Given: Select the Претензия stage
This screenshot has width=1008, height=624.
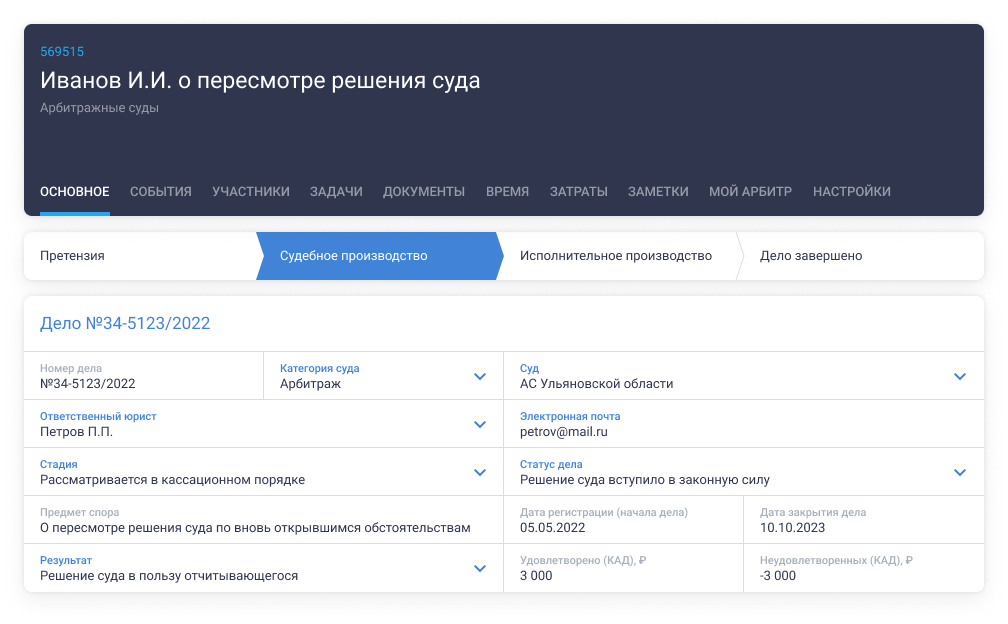Looking at the screenshot, I should (140, 256).
